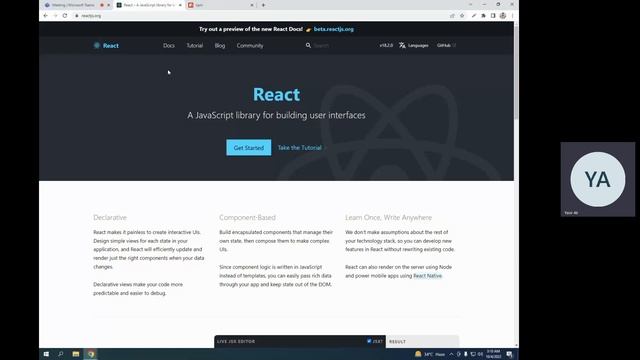Open the taskbar clock and date
The height and width of the screenshot is (360, 640).
point(493,354)
